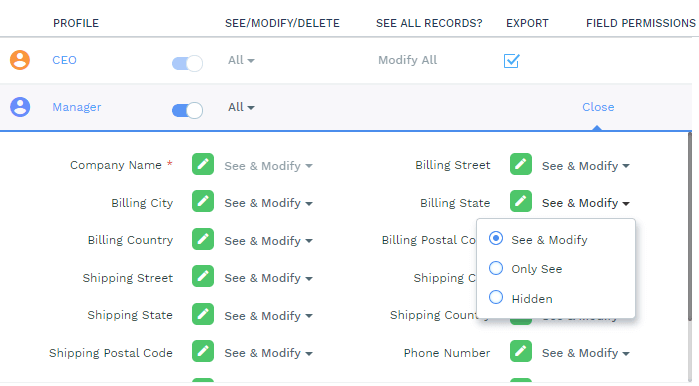Click Close to collapse field permissions
The width and height of the screenshot is (699, 386).
click(x=598, y=107)
